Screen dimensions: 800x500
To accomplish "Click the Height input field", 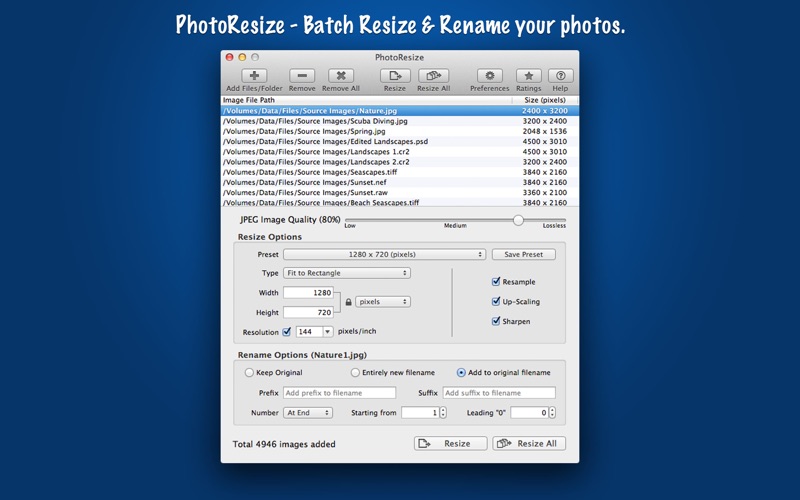I will pos(308,312).
